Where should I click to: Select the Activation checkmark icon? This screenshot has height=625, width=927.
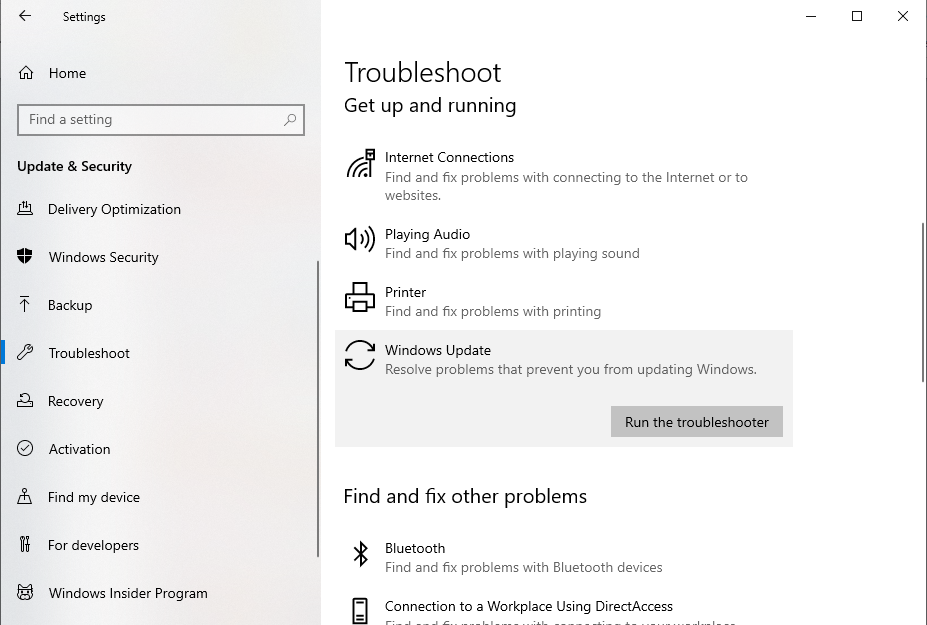[25, 448]
